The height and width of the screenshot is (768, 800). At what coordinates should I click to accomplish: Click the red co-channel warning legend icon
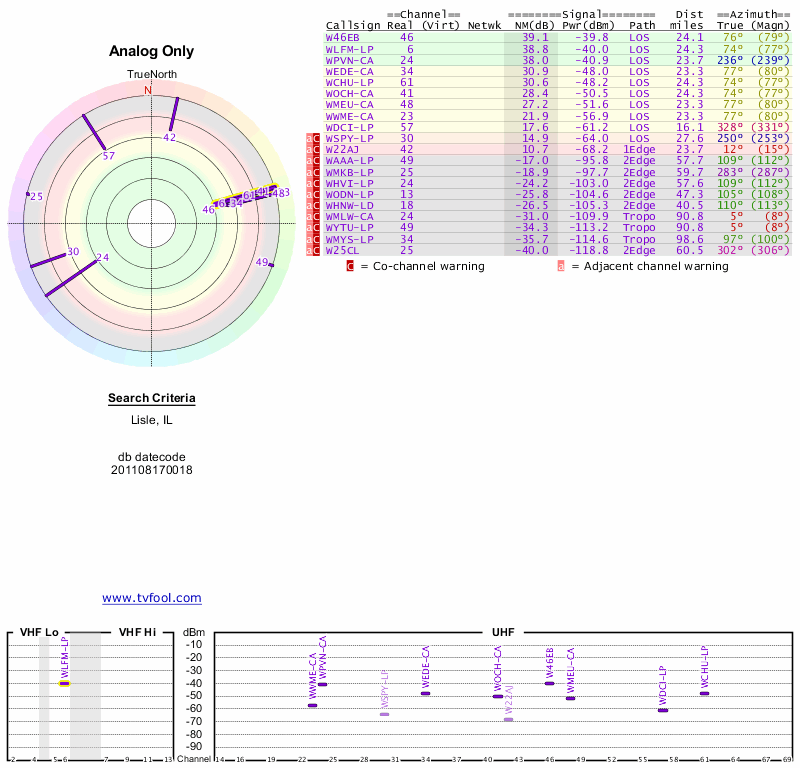350,266
